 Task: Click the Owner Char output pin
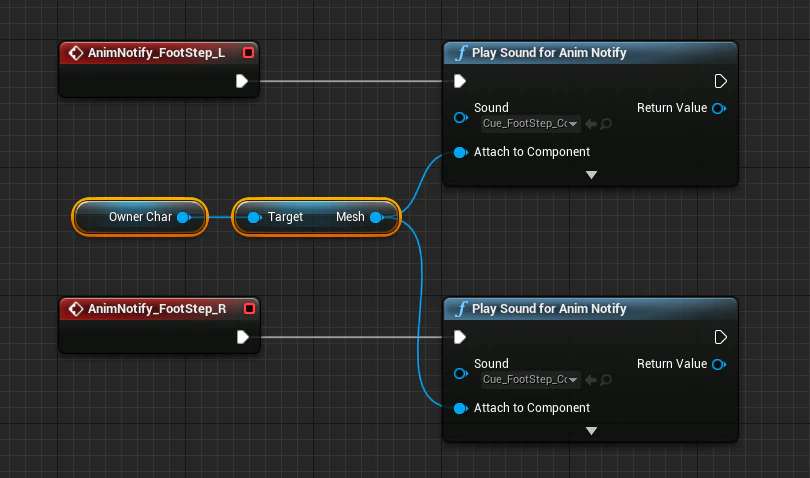184,218
